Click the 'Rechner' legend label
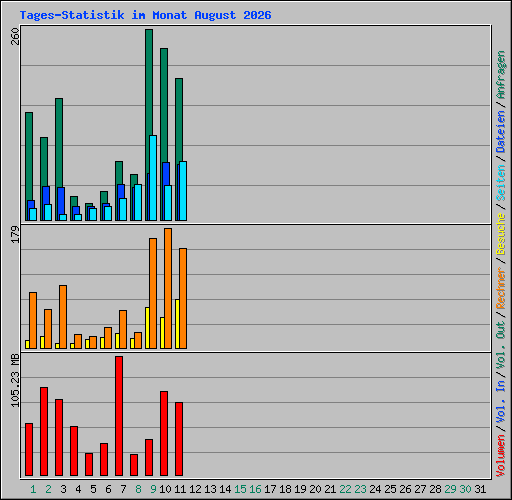The image size is (512, 500). pyautogui.click(x=501, y=288)
